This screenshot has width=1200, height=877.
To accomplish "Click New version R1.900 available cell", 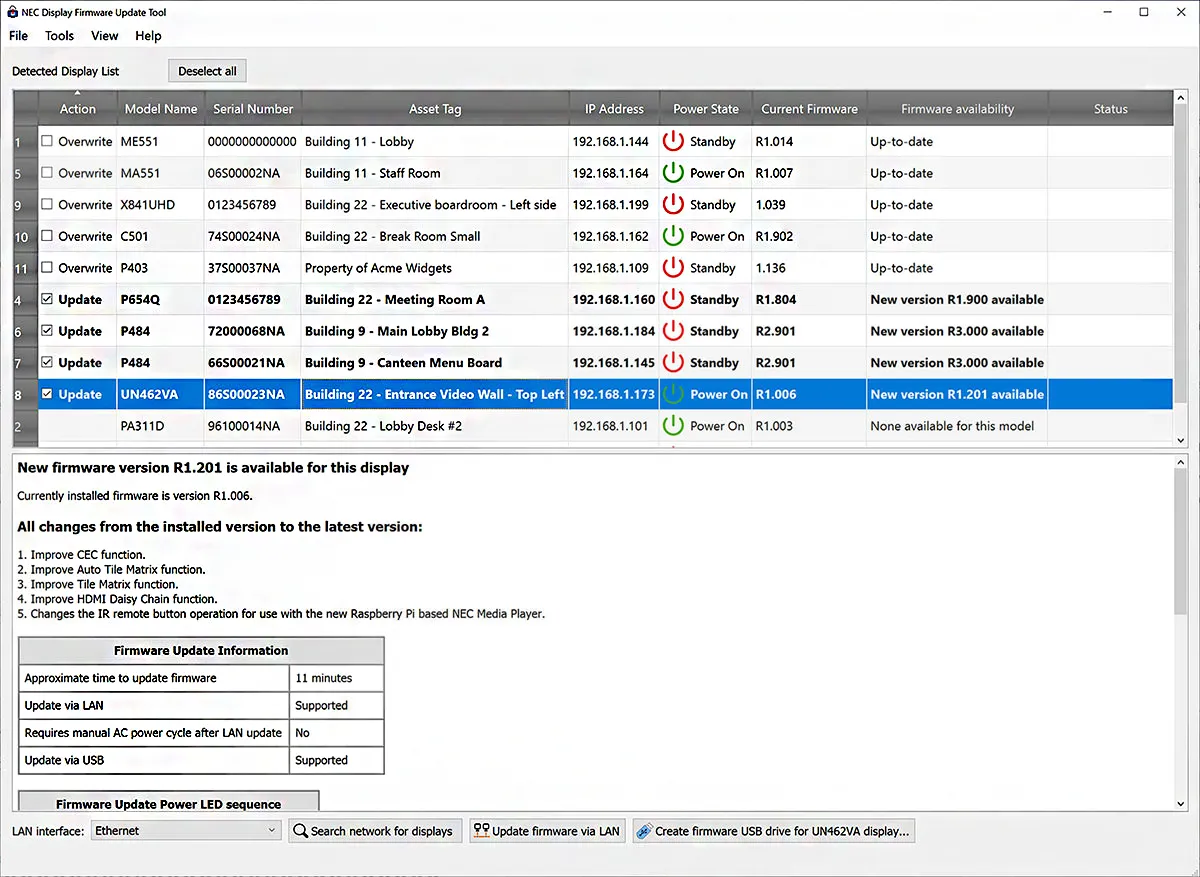I will (x=957, y=299).
